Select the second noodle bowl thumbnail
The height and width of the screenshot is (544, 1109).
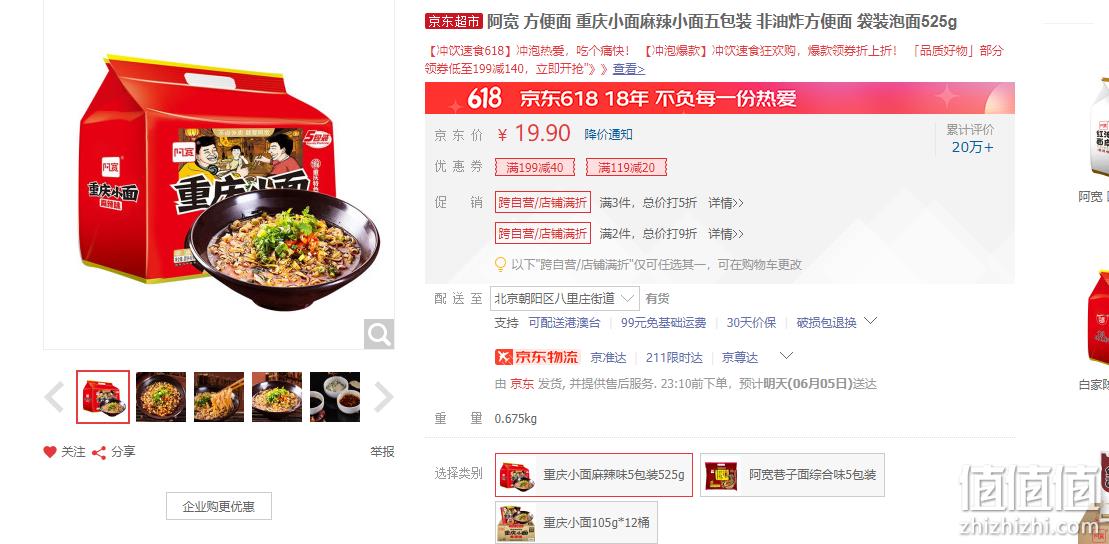[161, 397]
